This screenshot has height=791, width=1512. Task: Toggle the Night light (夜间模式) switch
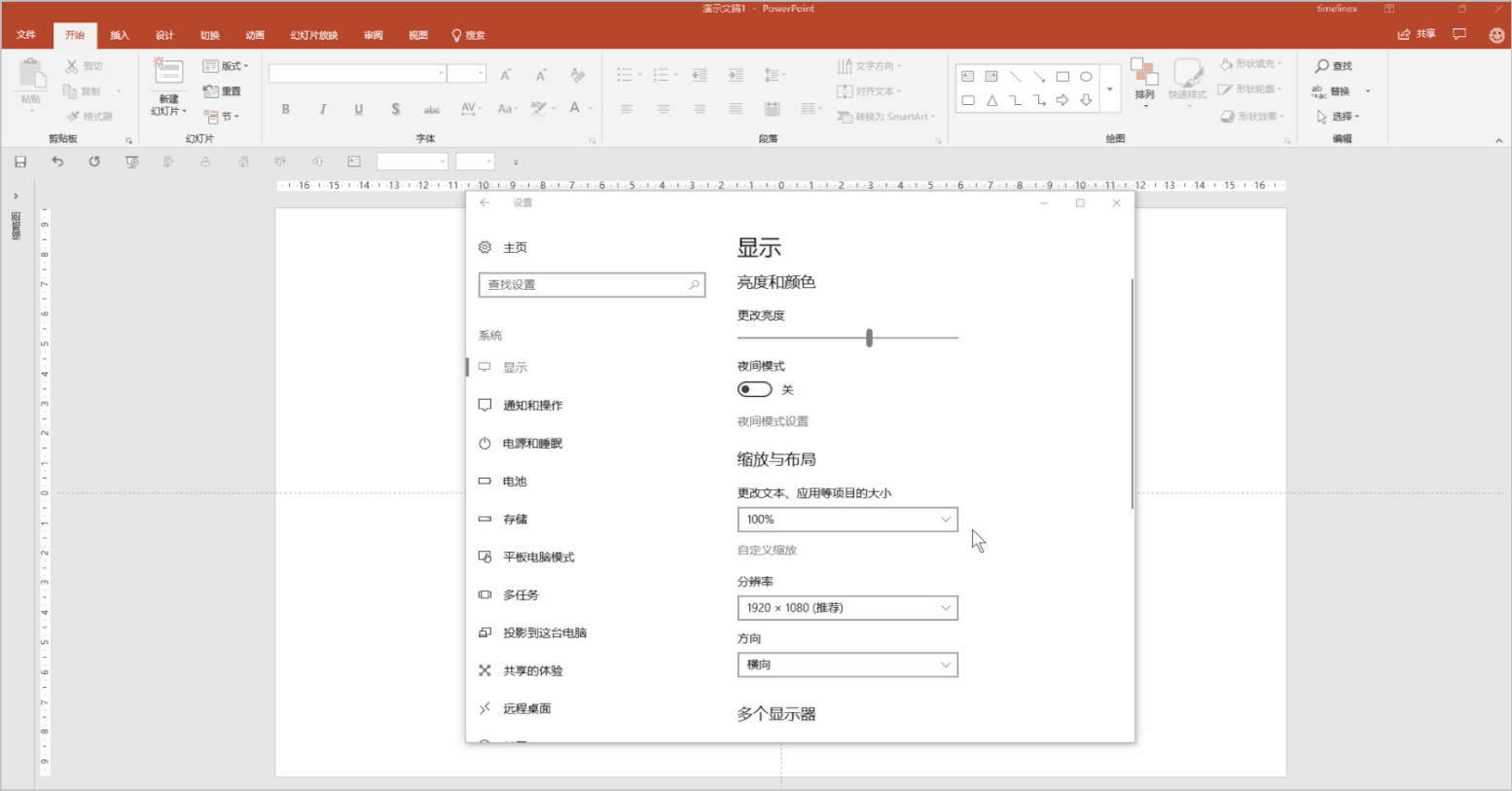point(754,389)
